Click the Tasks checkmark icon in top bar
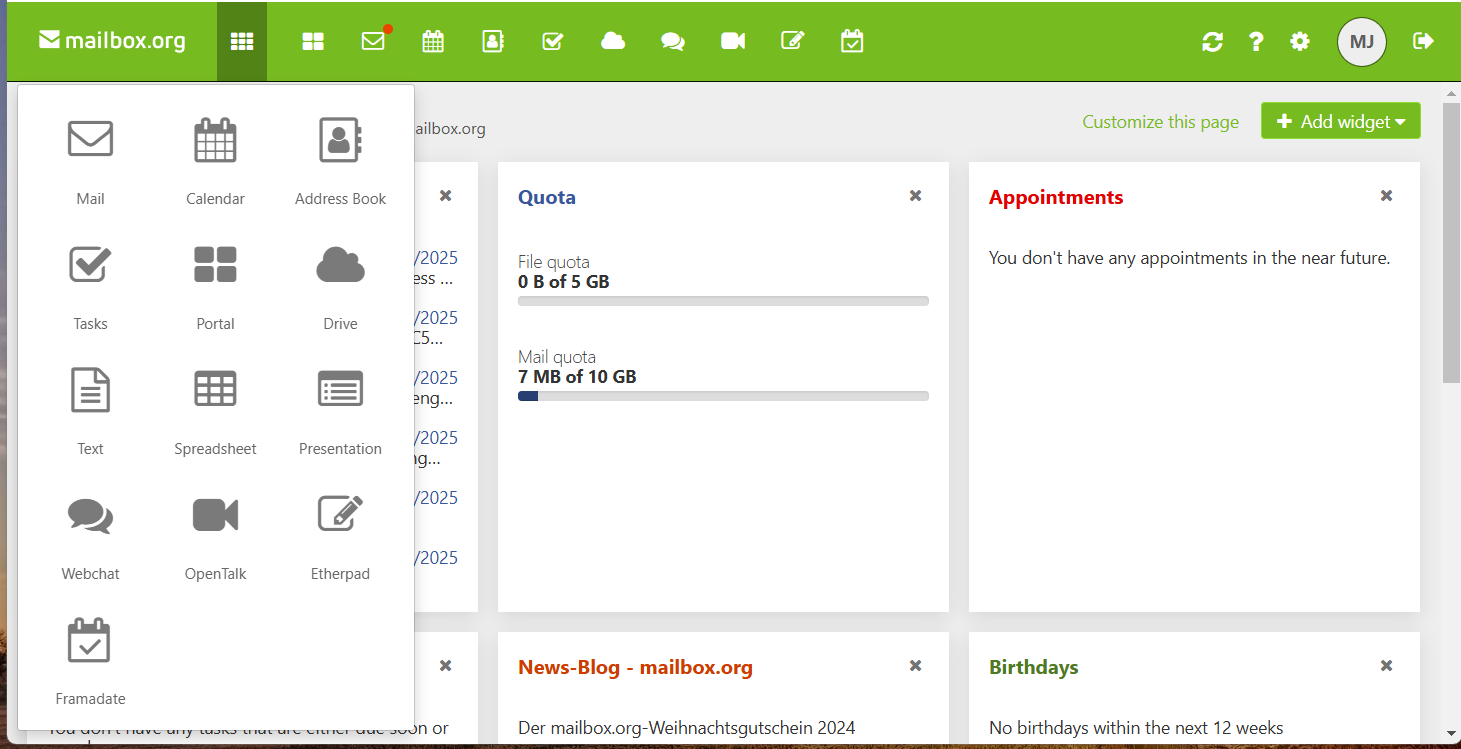This screenshot has width=1461, height=749. coord(553,41)
